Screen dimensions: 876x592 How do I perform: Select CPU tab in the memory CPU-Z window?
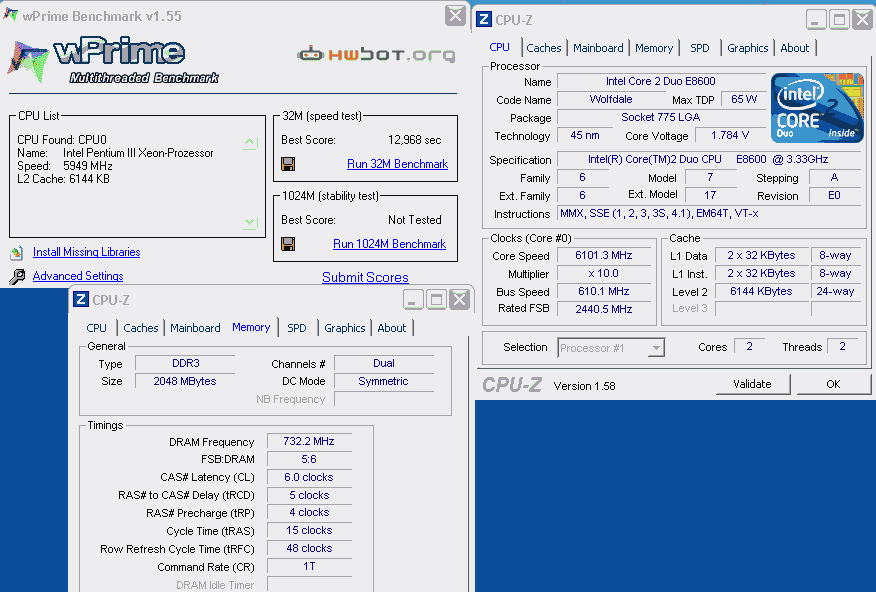coord(96,328)
